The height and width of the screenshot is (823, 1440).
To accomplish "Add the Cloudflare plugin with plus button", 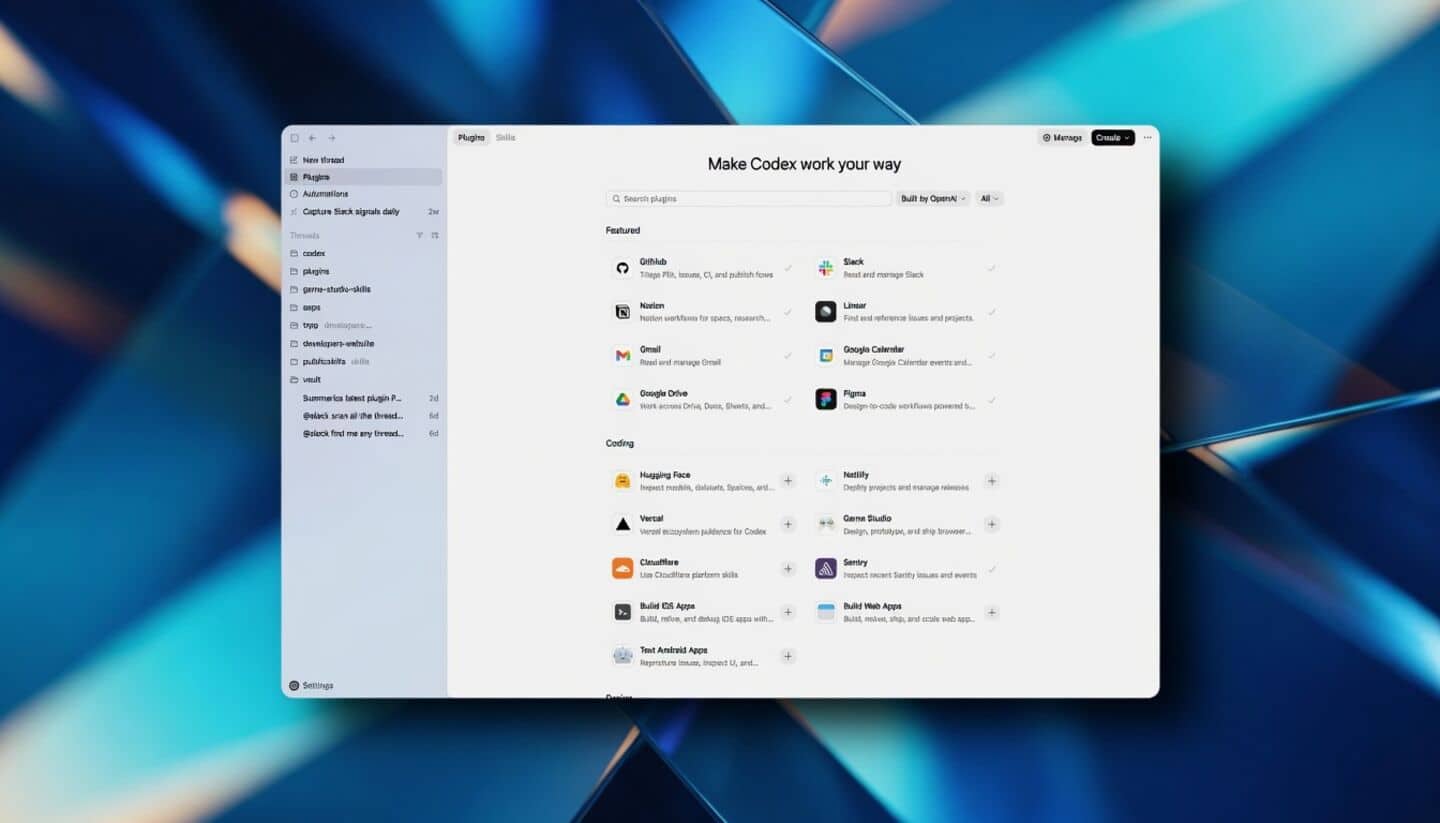I will 788,568.
